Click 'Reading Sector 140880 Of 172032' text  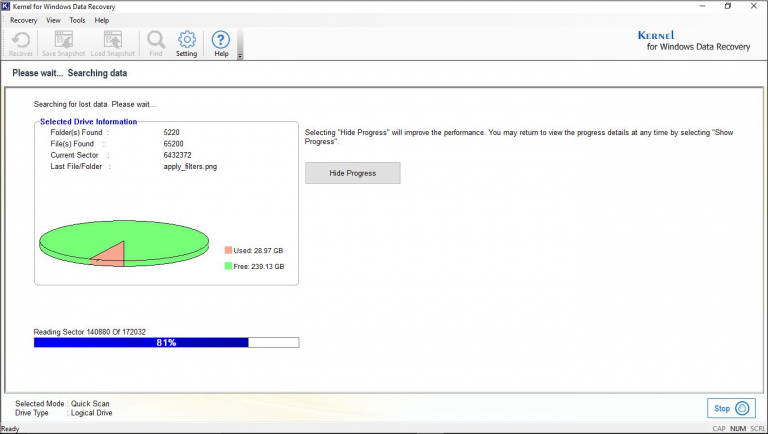point(90,332)
